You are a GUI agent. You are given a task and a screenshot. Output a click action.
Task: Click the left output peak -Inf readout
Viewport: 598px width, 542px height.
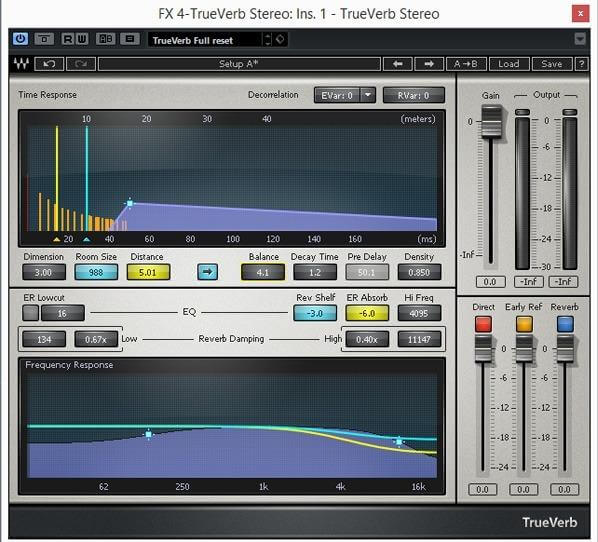tap(529, 282)
